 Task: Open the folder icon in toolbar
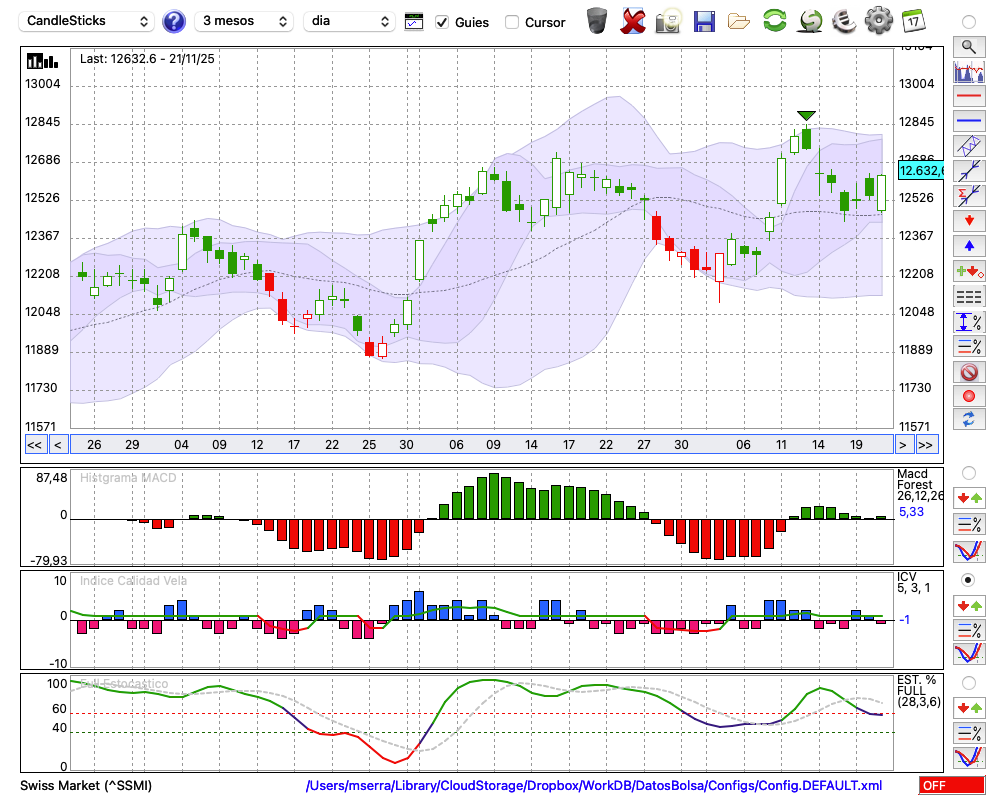(739, 20)
